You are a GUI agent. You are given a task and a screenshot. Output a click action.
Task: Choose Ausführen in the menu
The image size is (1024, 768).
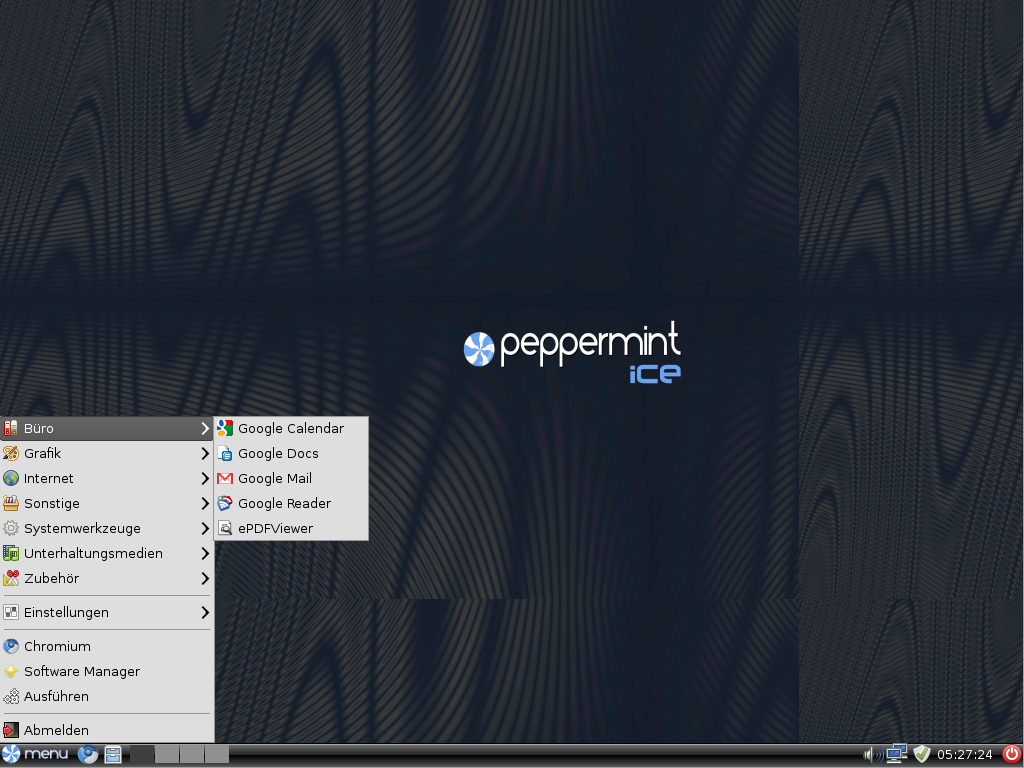click(56, 697)
